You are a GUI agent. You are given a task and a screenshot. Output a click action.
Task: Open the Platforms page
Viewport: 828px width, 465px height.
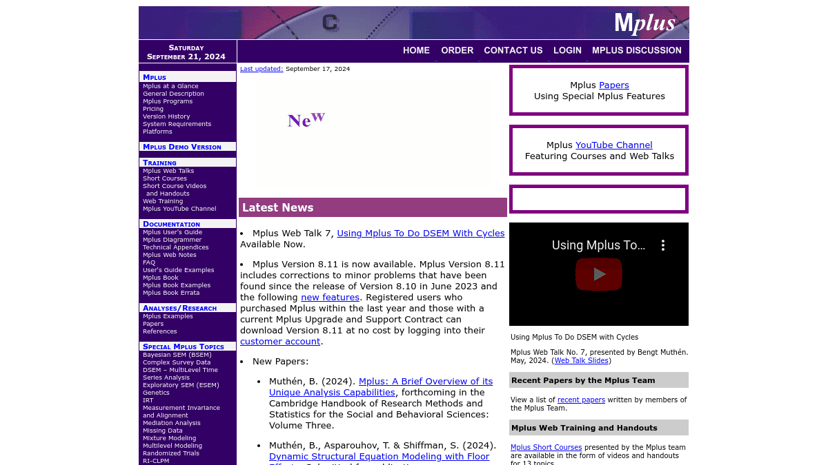point(157,131)
